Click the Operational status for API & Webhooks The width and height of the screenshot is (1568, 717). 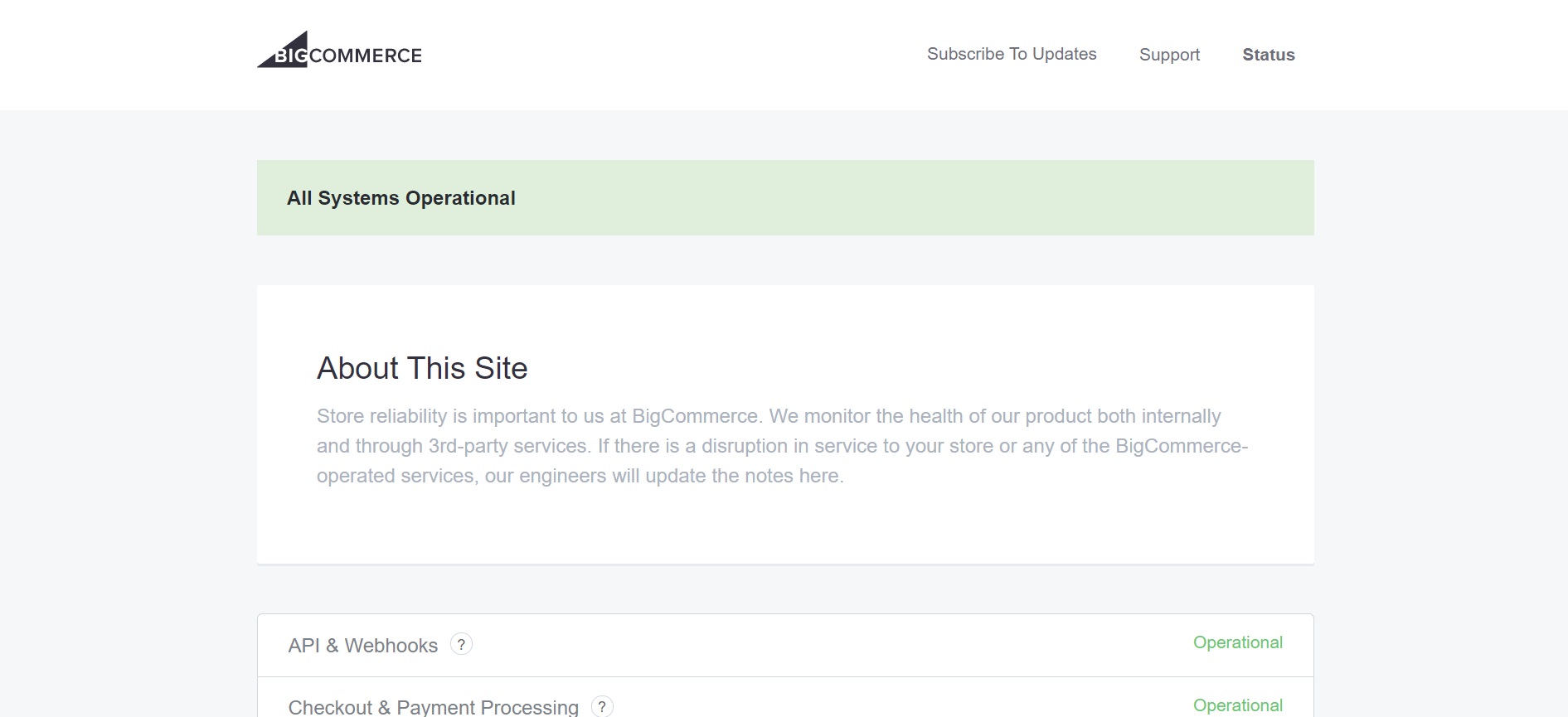pos(1237,642)
